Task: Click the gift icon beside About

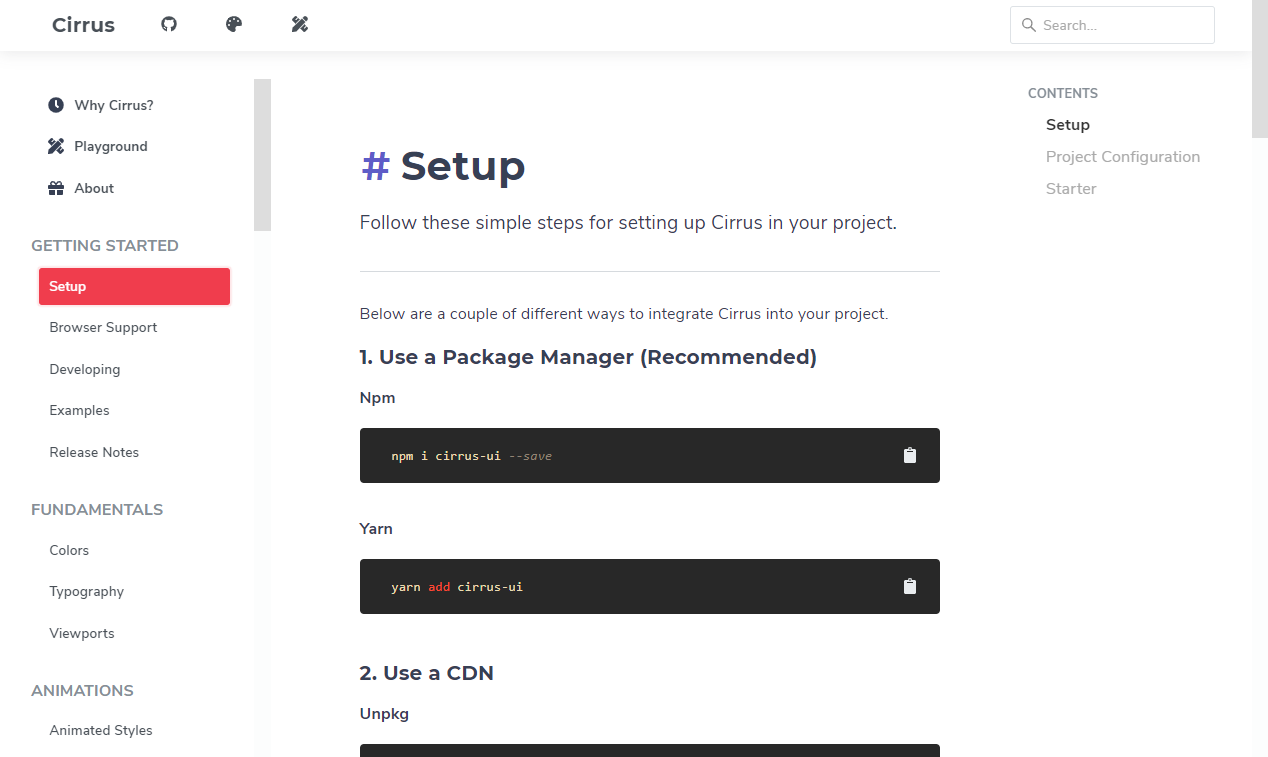Action: pos(56,188)
